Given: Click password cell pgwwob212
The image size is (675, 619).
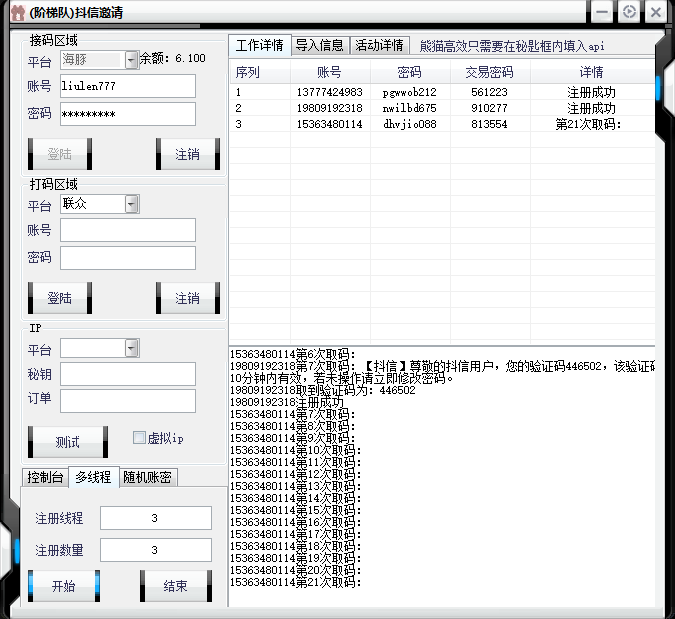Looking at the screenshot, I should click(409, 92).
